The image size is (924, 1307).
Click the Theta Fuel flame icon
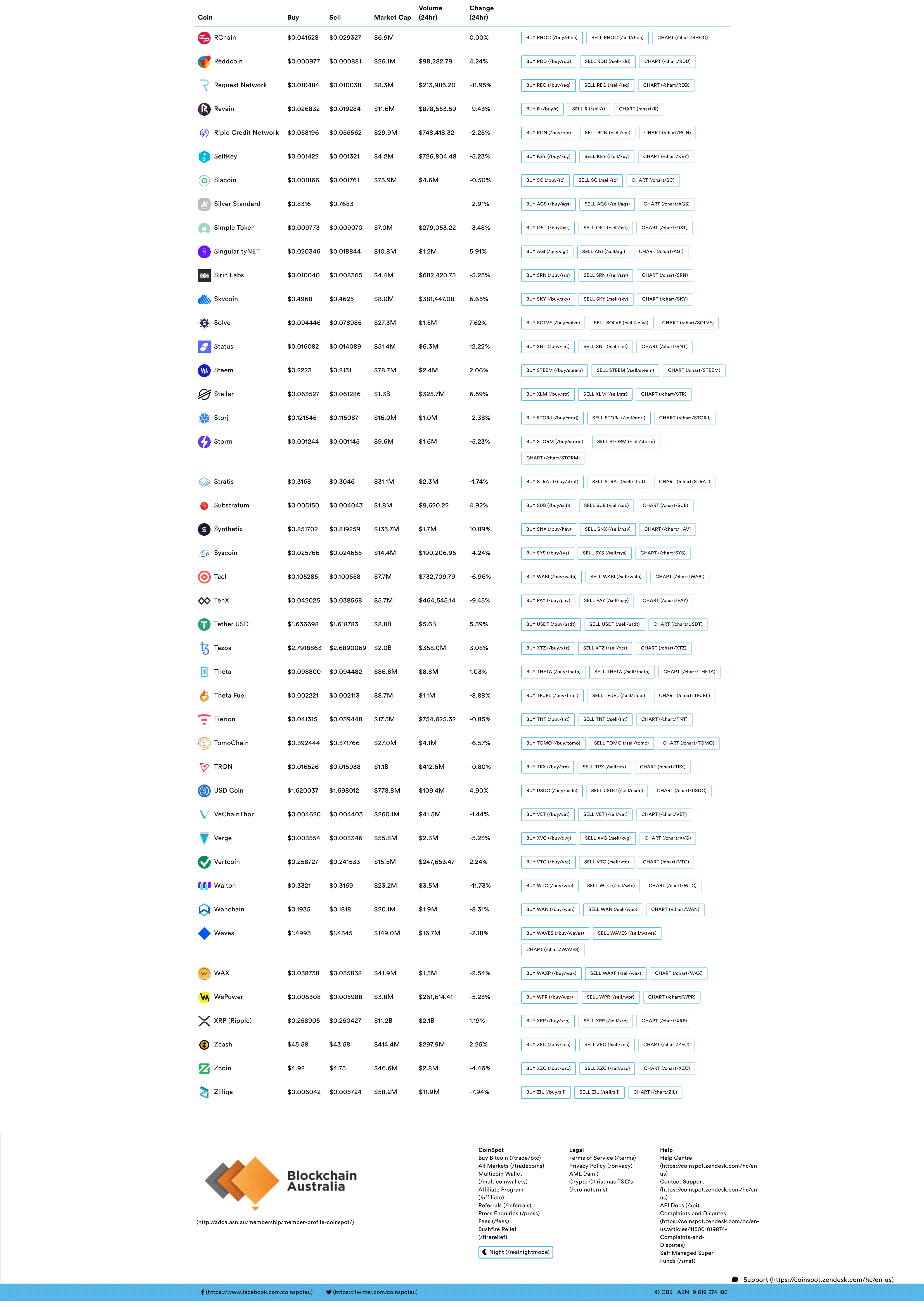pos(204,696)
